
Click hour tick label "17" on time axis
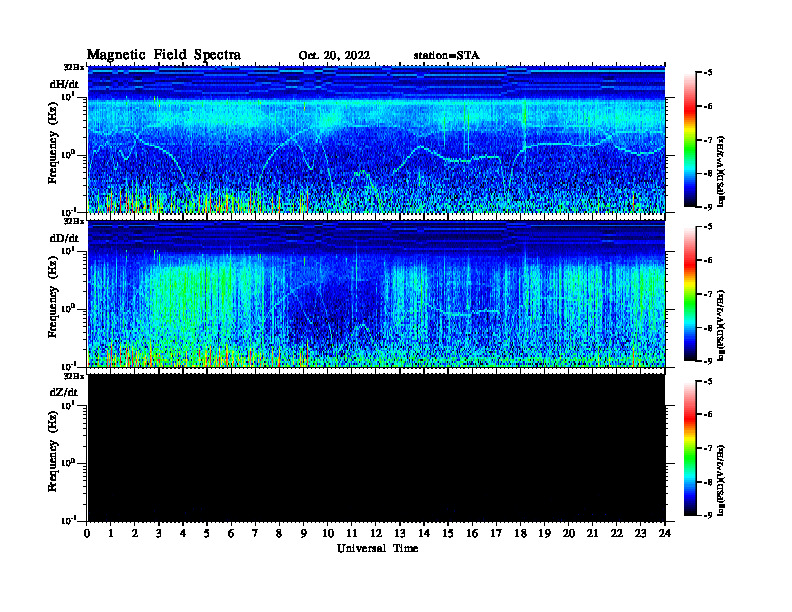click(496, 534)
